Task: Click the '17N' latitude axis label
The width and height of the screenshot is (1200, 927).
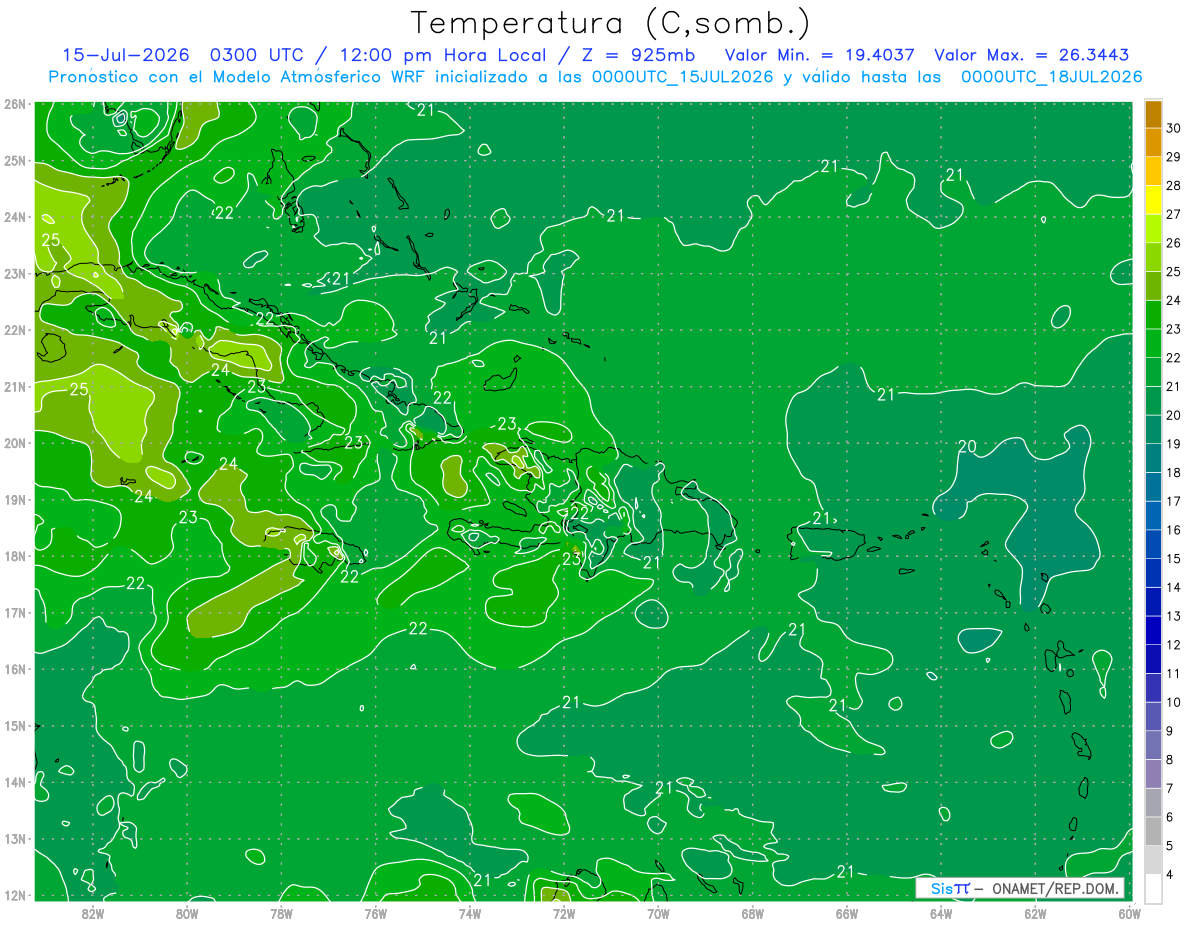Action: point(14,612)
